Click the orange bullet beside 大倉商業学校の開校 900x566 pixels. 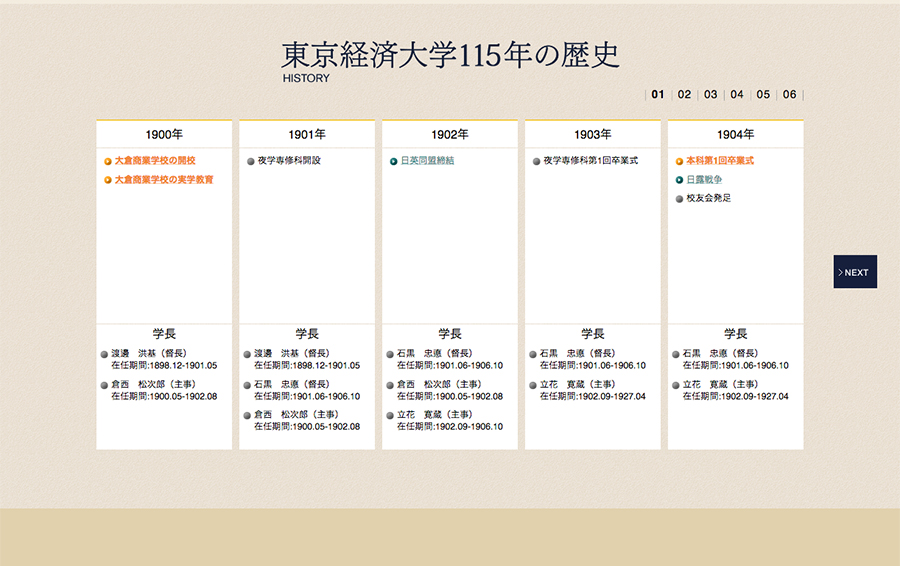coord(107,162)
